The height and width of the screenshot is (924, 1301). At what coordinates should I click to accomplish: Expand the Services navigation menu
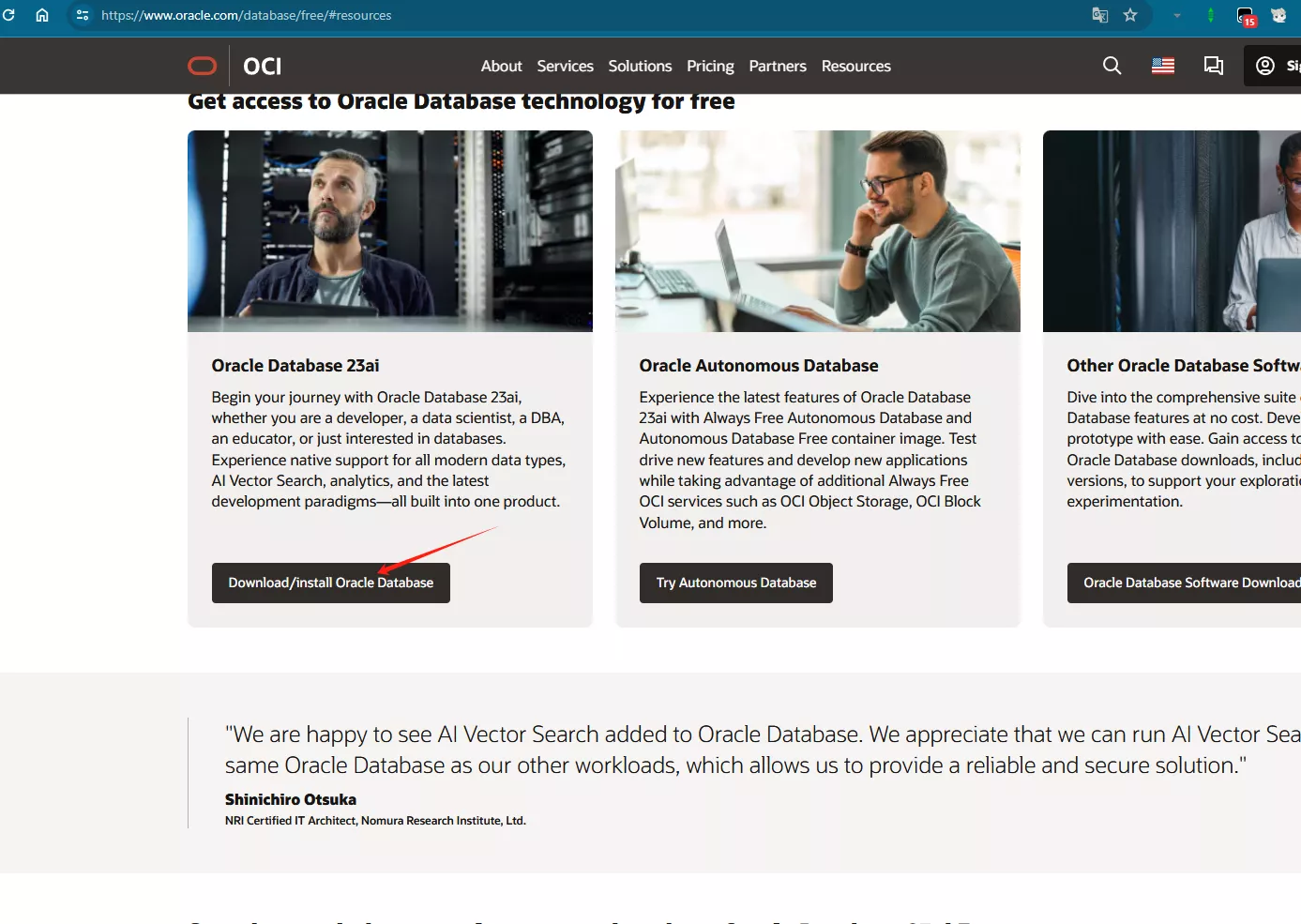point(565,66)
